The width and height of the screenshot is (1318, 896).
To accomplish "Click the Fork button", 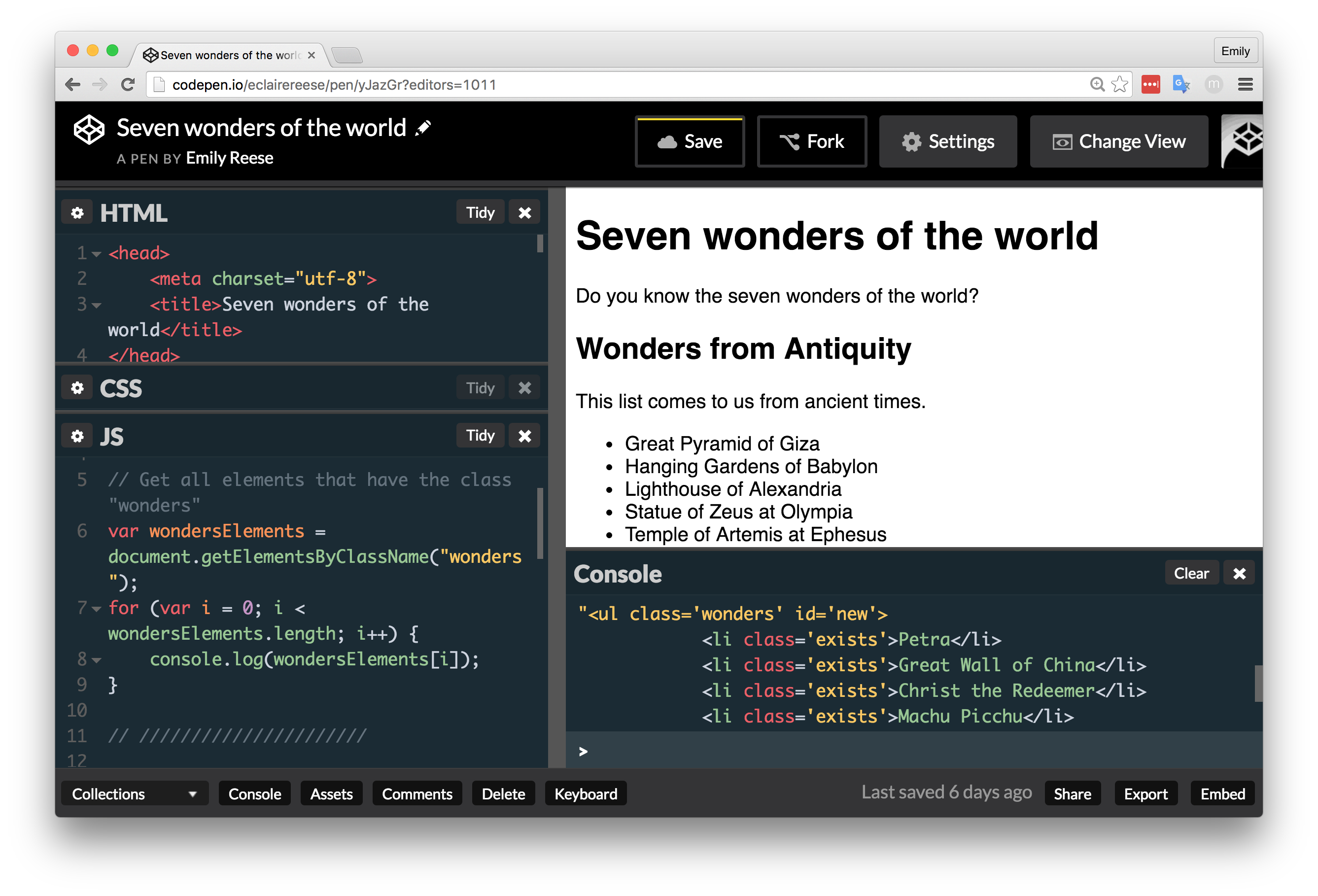I will tap(812, 141).
